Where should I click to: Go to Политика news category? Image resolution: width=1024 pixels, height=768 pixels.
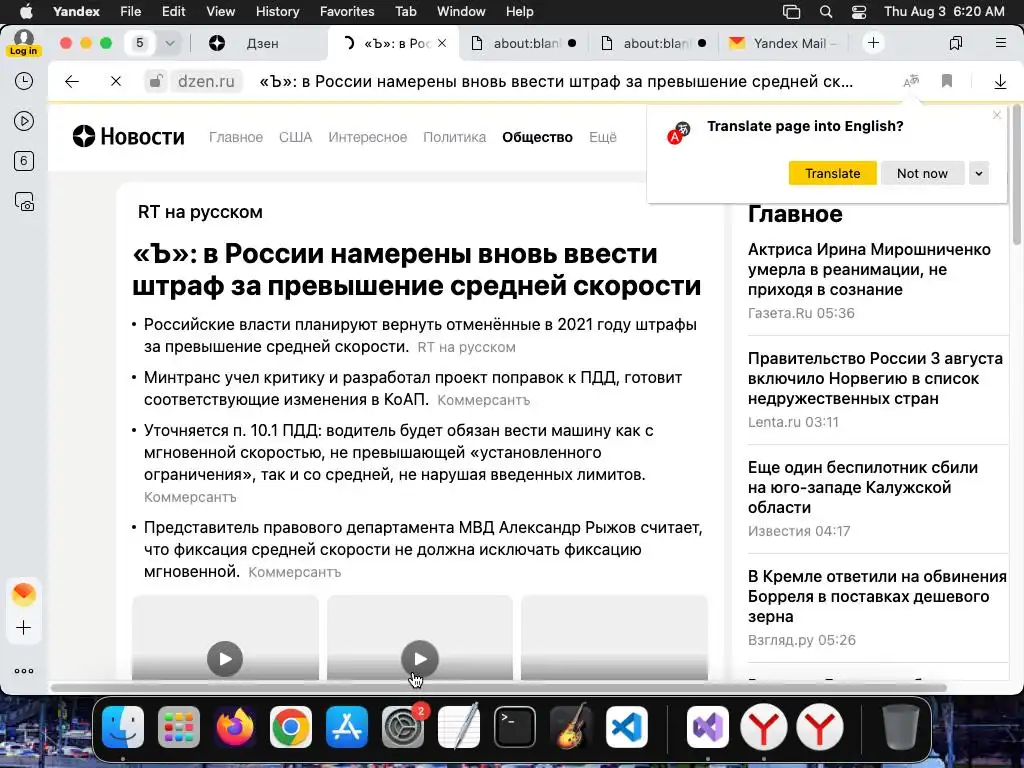455,137
